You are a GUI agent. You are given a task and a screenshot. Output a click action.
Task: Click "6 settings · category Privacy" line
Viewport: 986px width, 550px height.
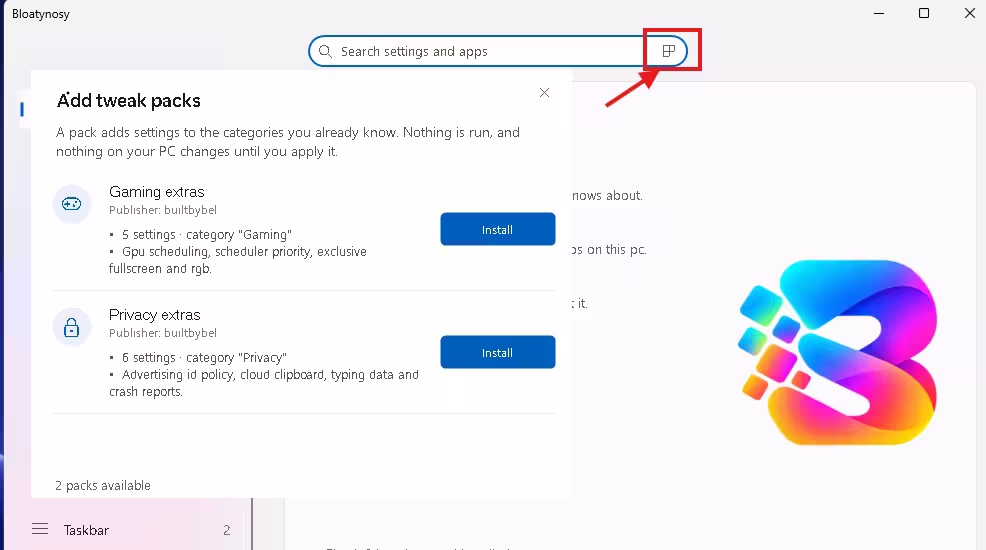pos(204,358)
